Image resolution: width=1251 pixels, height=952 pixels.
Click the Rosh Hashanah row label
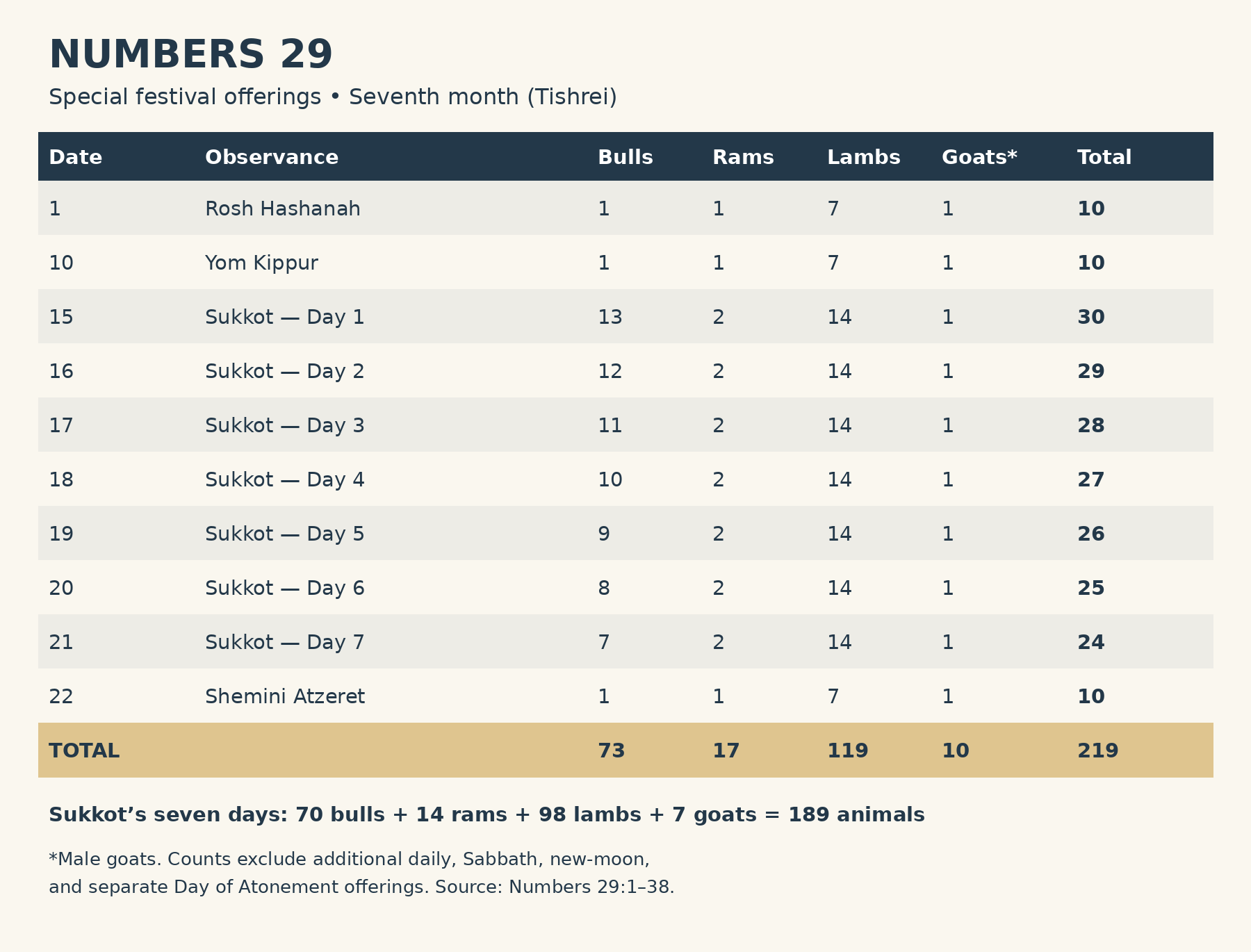click(x=283, y=208)
